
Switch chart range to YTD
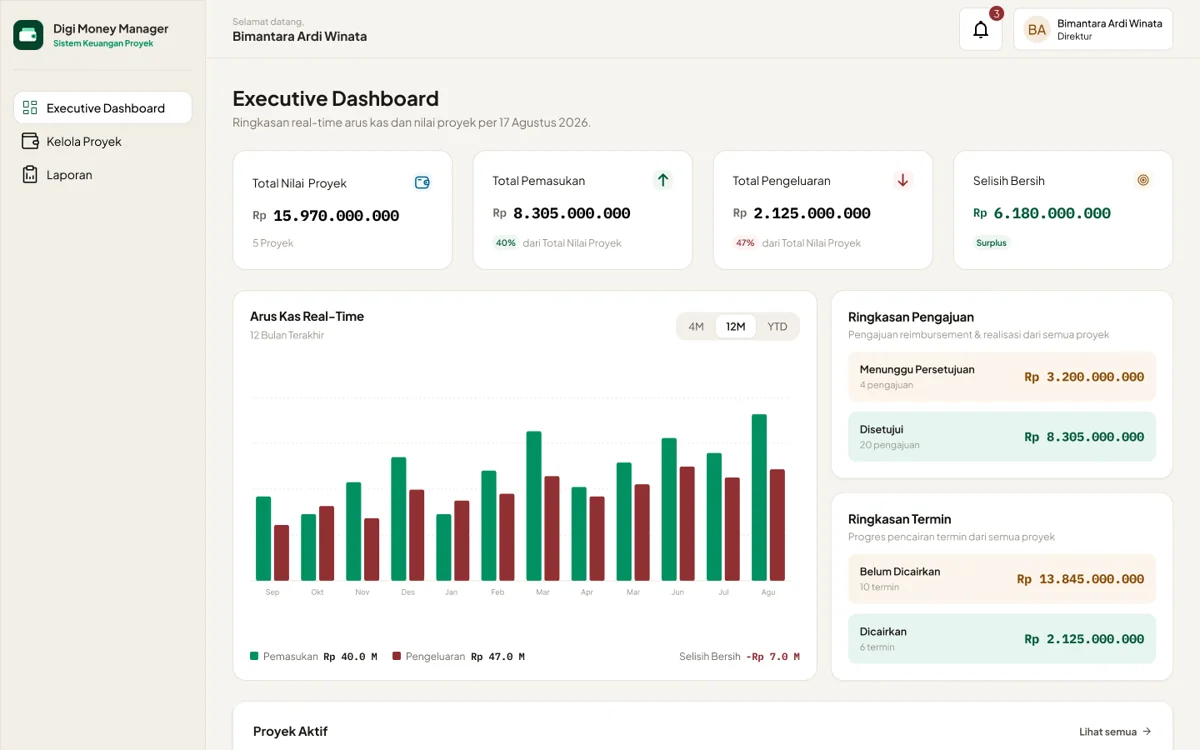pos(777,327)
